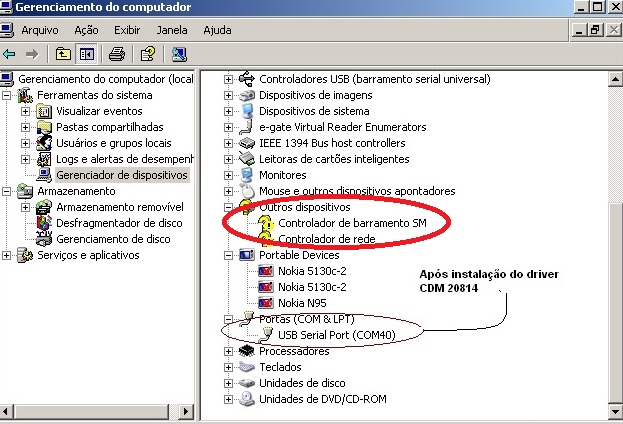Screen dimensions: 623x424
Task: Click the scan for hardware changes icon
Action: tap(179, 54)
